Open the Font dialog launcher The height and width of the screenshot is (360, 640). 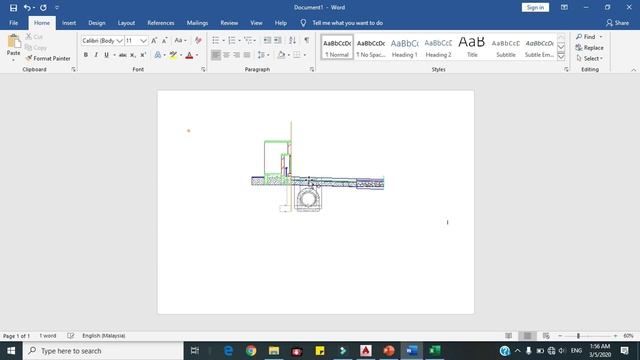(x=203, y=69)
